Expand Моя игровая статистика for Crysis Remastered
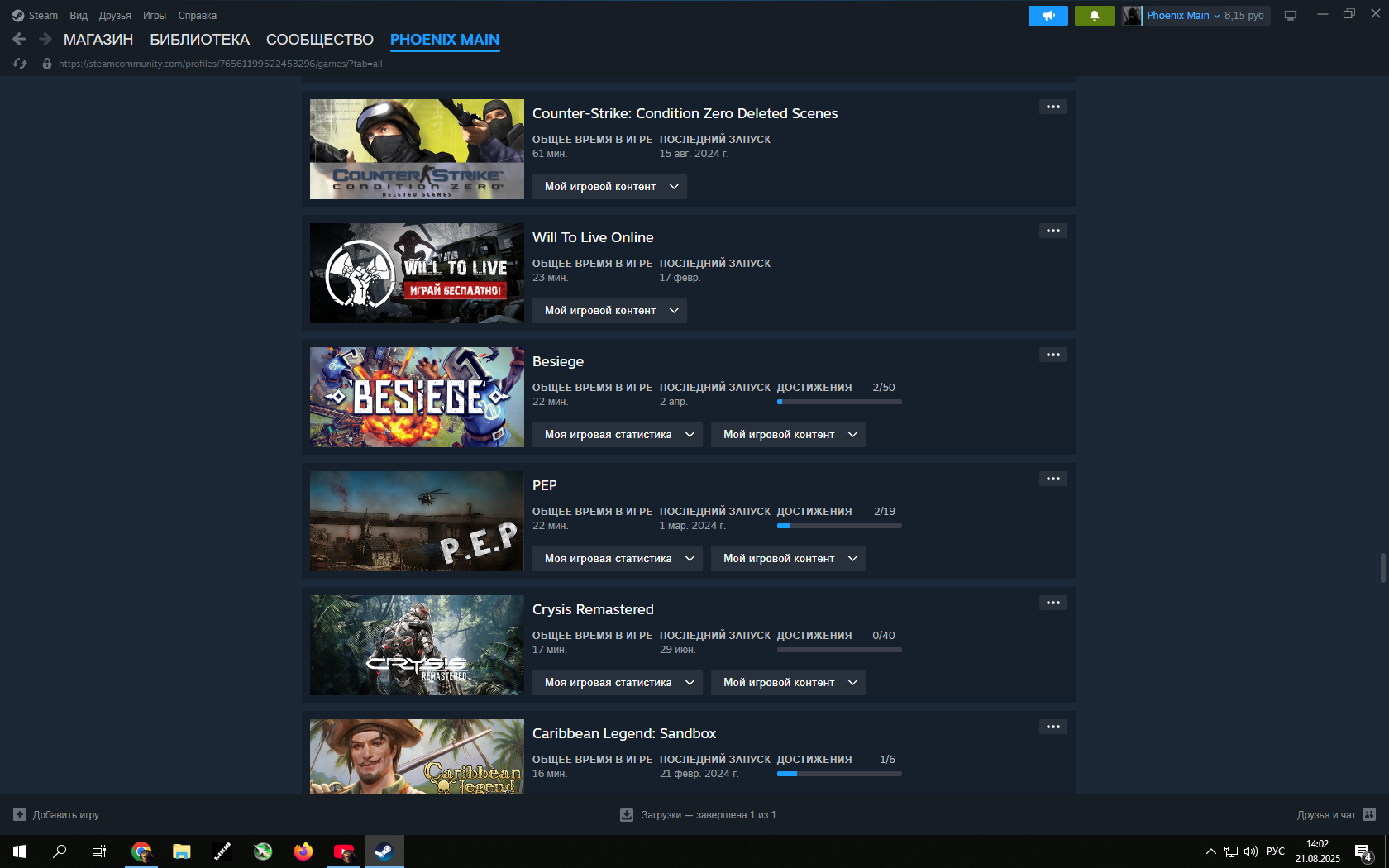 (x=618, y=683)
